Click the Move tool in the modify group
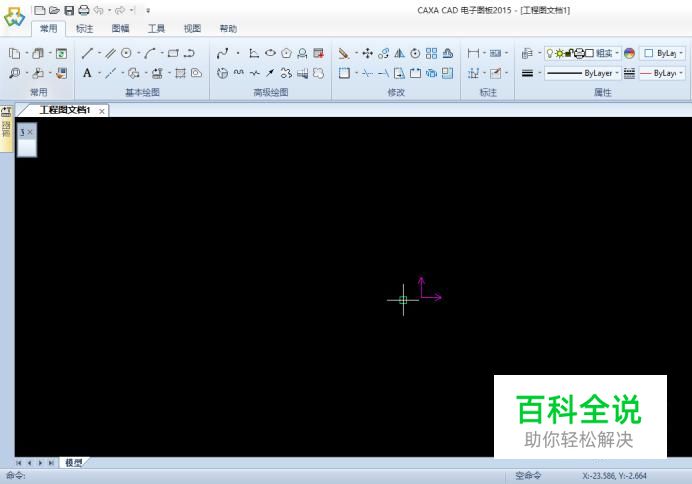The image size is (692, 484). (x=367, y=53)
